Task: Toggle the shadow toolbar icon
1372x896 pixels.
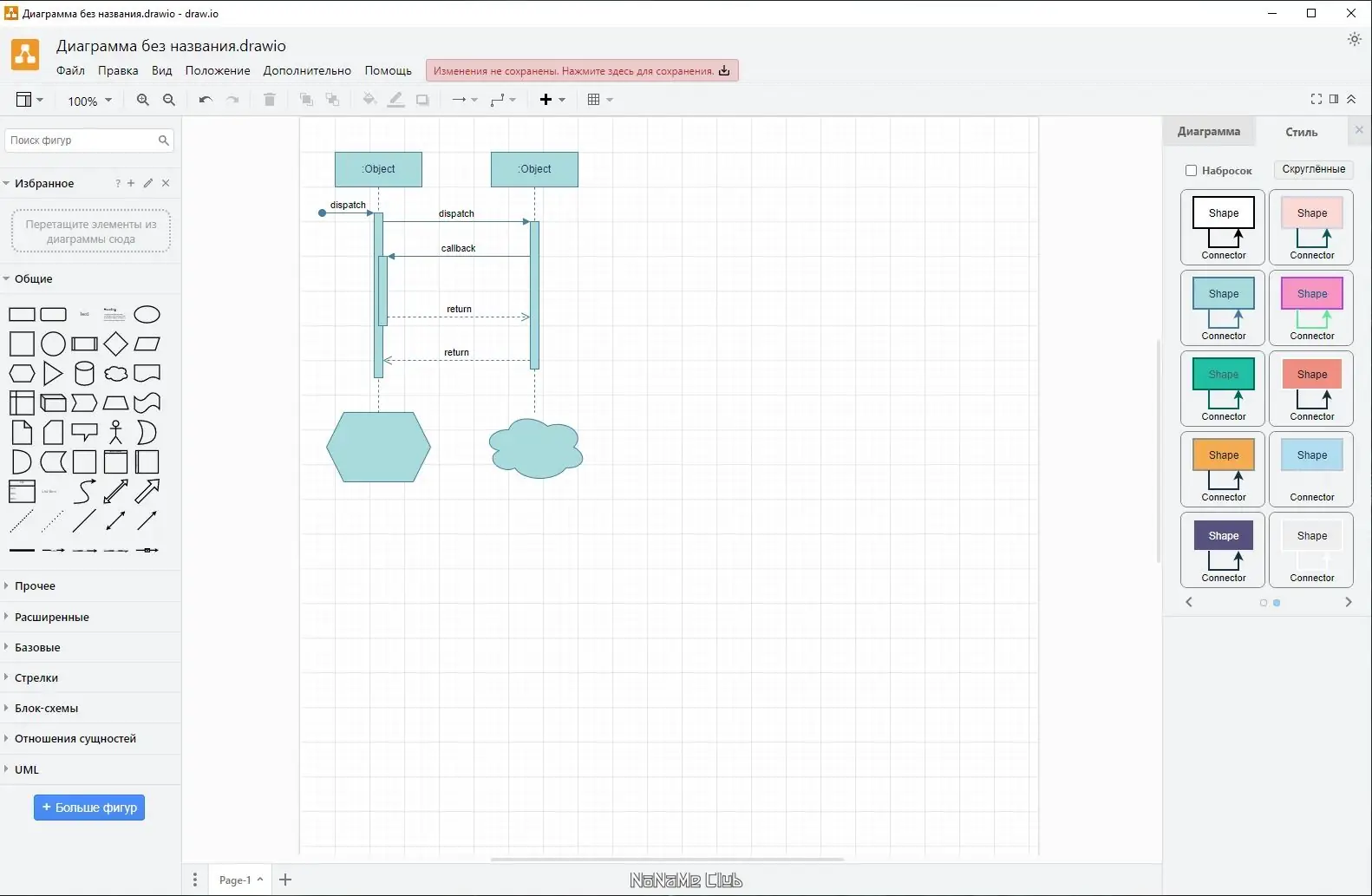Action: click(x=422, y=100)
